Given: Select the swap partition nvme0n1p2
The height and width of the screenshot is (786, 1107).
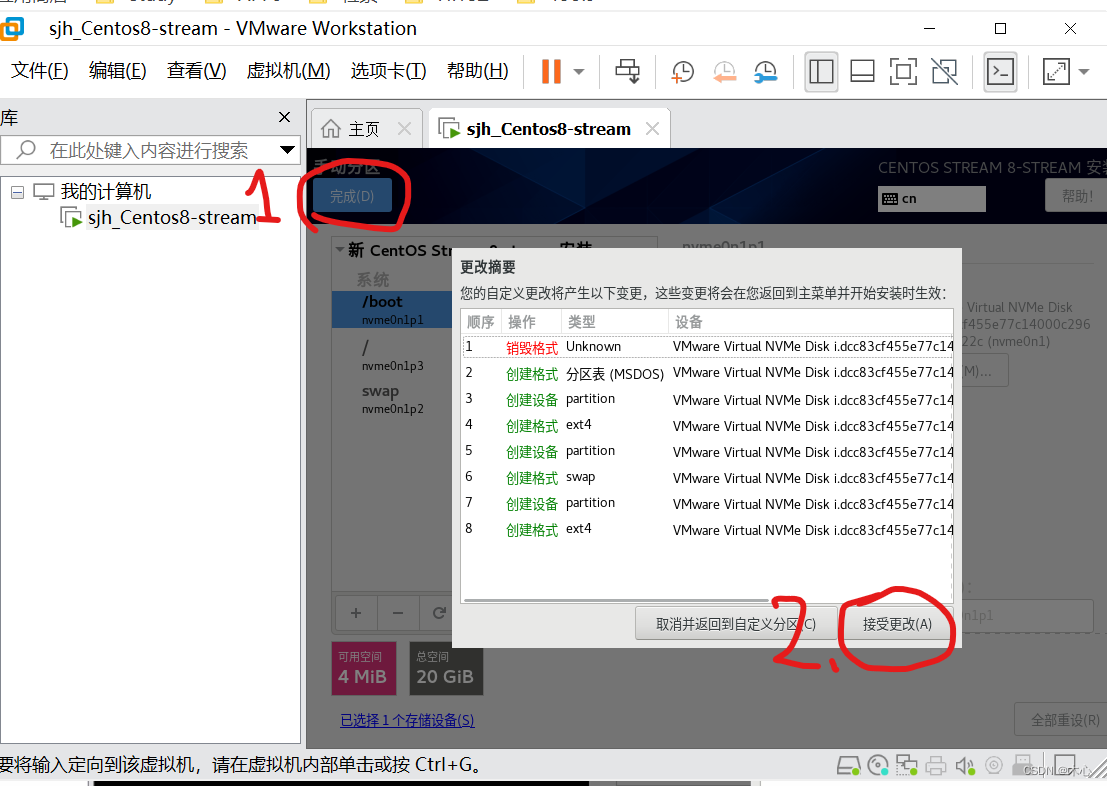Looking at the screenshot, I should (392, 399).
